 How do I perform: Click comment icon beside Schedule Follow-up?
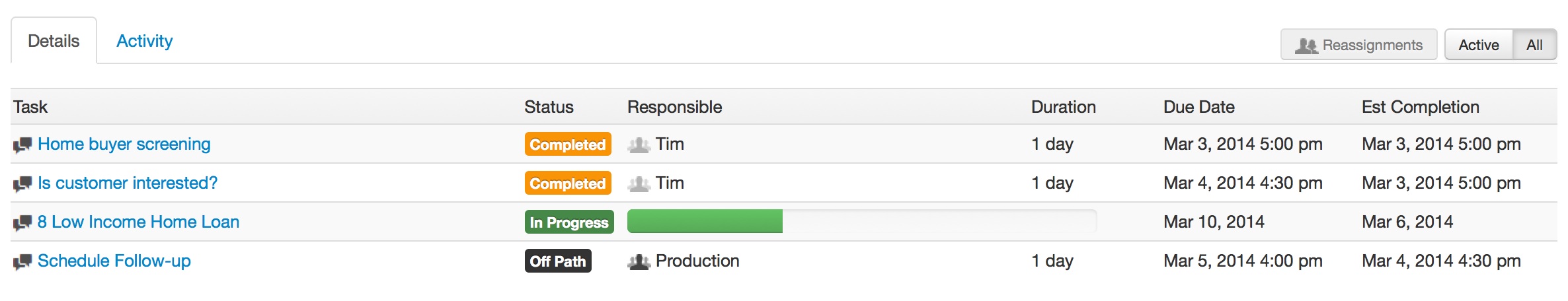[x=22, y=261]
